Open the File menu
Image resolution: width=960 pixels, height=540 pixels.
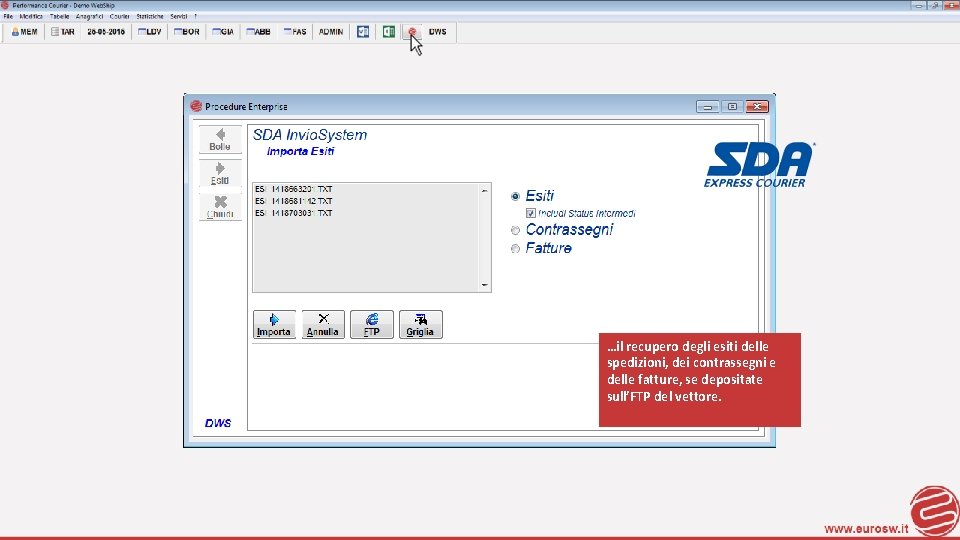(x=8, y=17)
